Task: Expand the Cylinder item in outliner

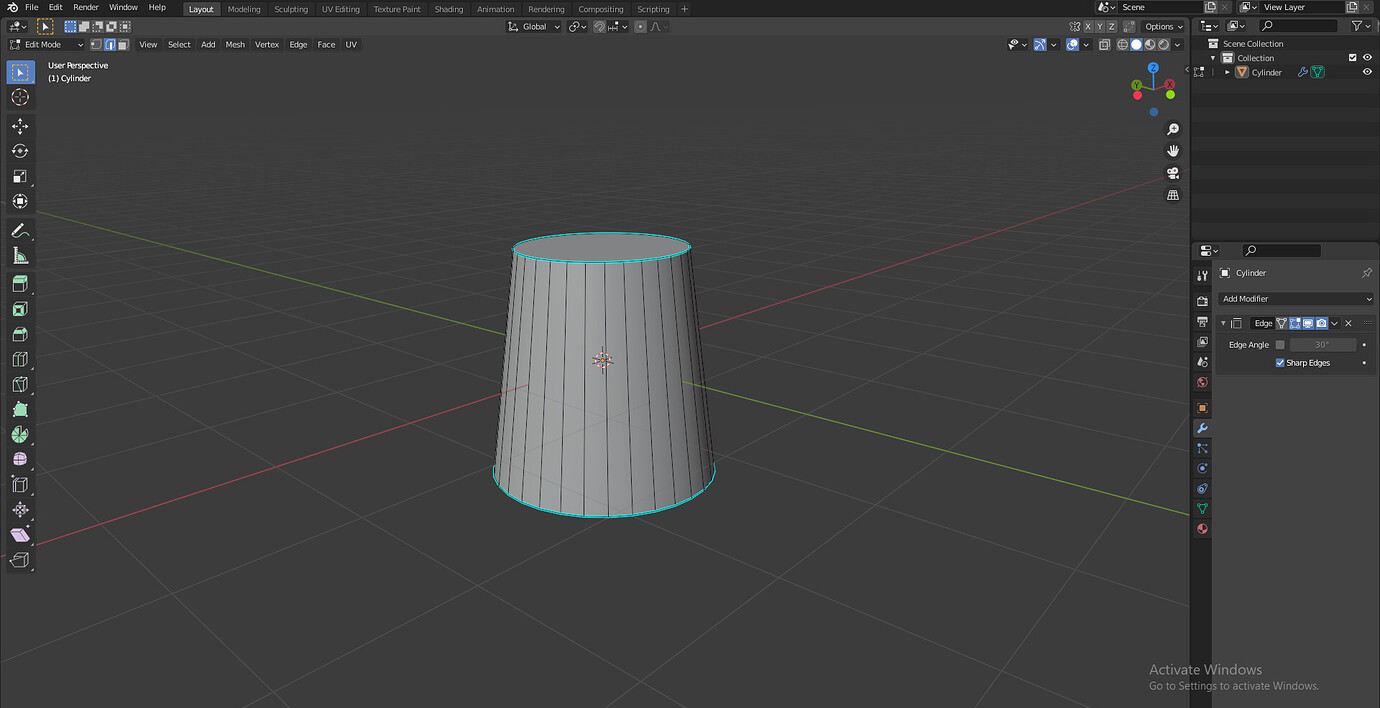Action: pyautogui.click(x=1228, y=72)
